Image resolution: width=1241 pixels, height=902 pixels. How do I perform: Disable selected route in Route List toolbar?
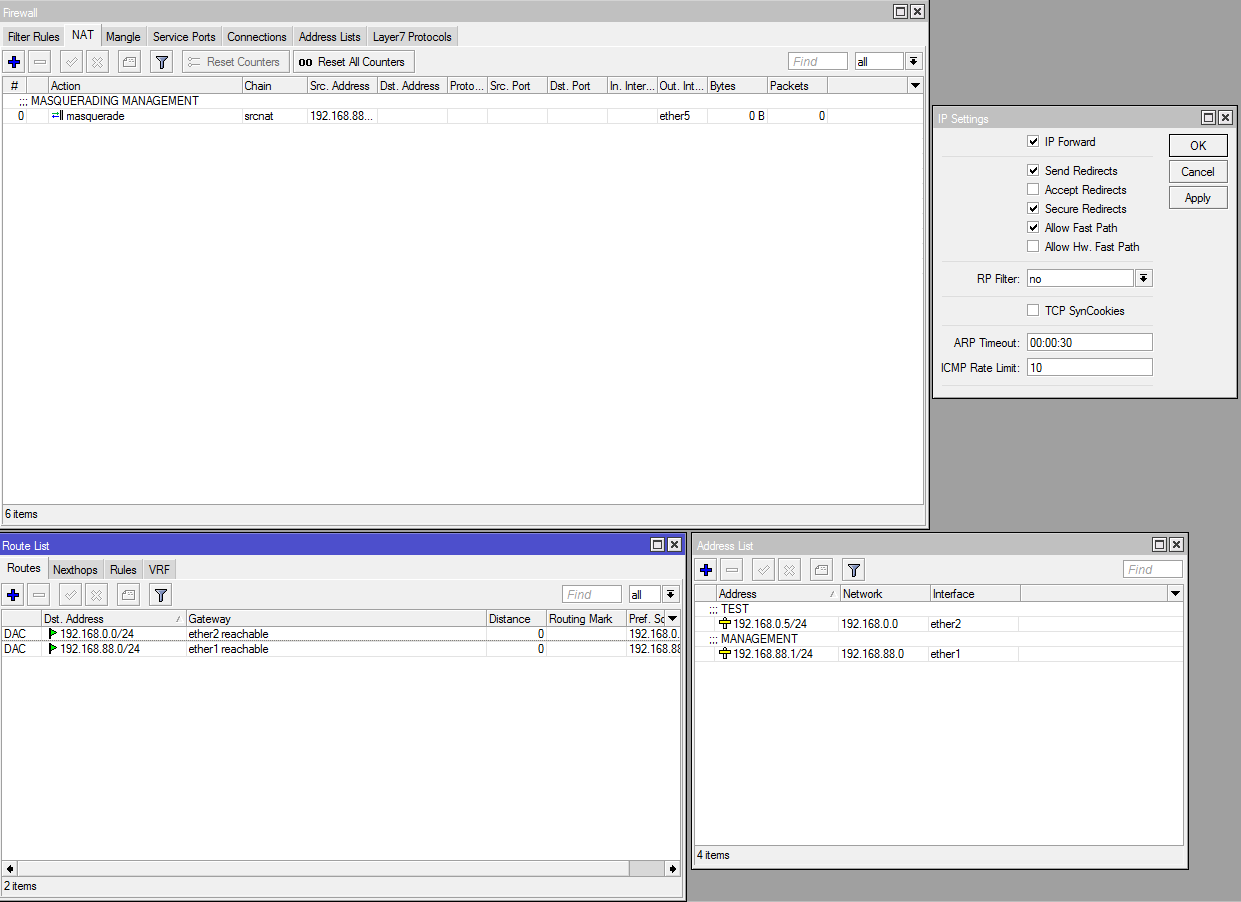(x=97, y=595)
